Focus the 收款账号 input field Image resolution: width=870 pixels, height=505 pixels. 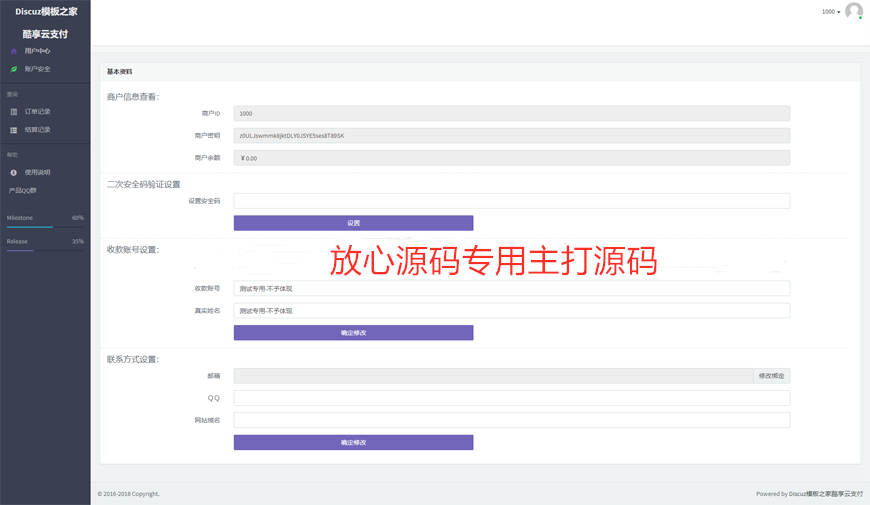[512, 289]
